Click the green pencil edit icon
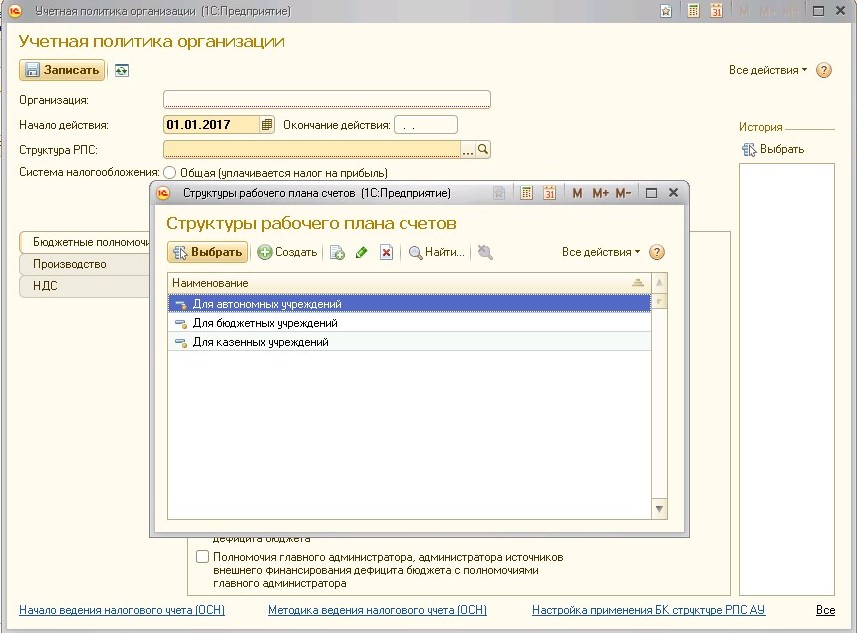The image size is (857, 633). [361, 252]
